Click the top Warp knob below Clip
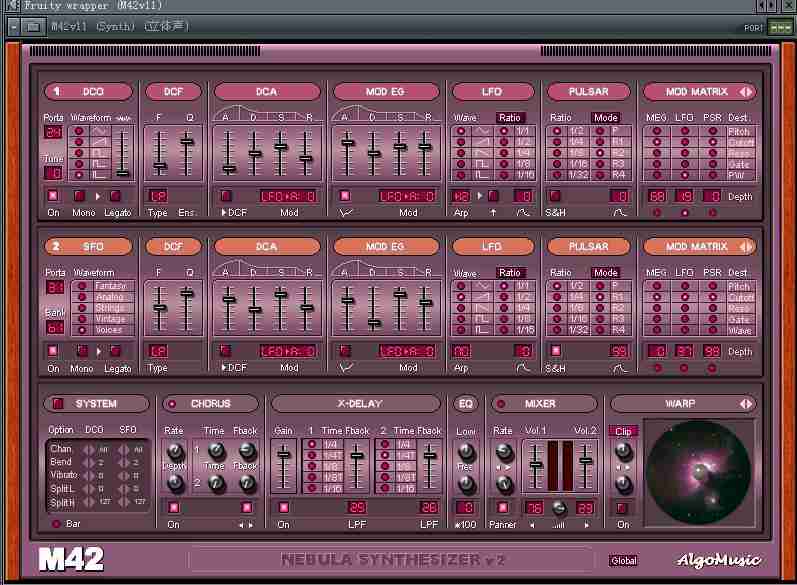The width and height of the screenshot is (797, 585). point(623,450)
